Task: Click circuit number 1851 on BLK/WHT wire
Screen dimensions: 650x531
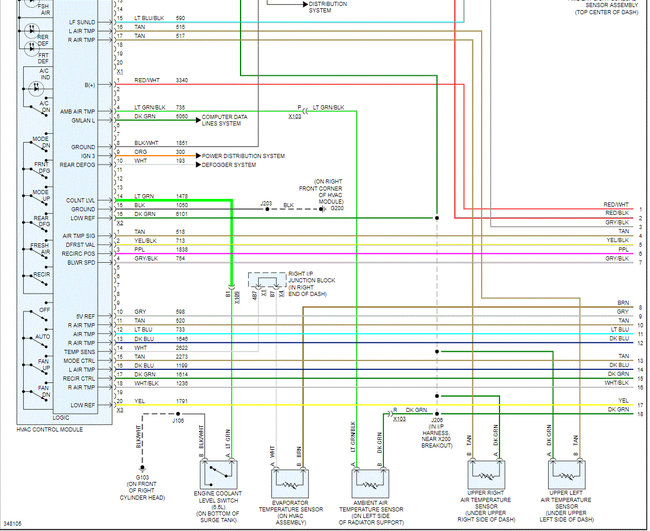Action: [182, 143]
